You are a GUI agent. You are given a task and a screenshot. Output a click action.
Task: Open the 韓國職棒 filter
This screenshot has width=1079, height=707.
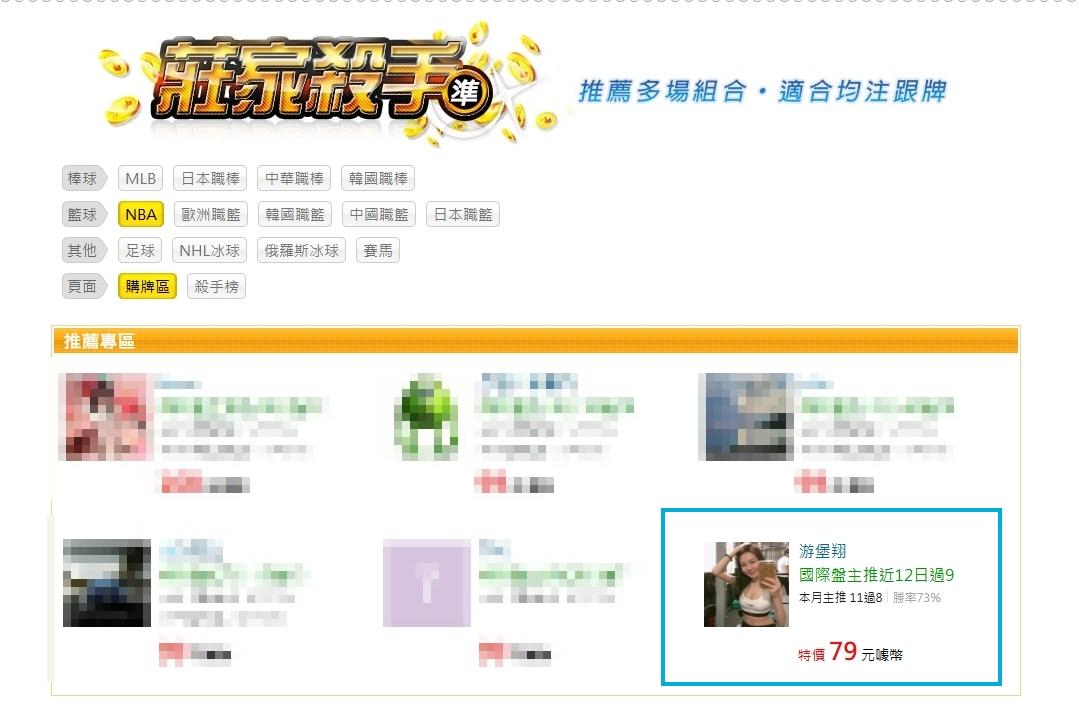tap(378, 178)
